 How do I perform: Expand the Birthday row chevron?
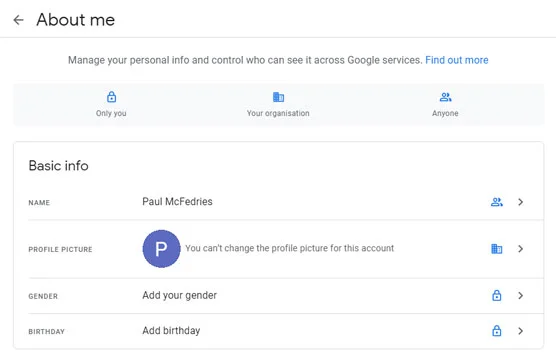(520, 331)
